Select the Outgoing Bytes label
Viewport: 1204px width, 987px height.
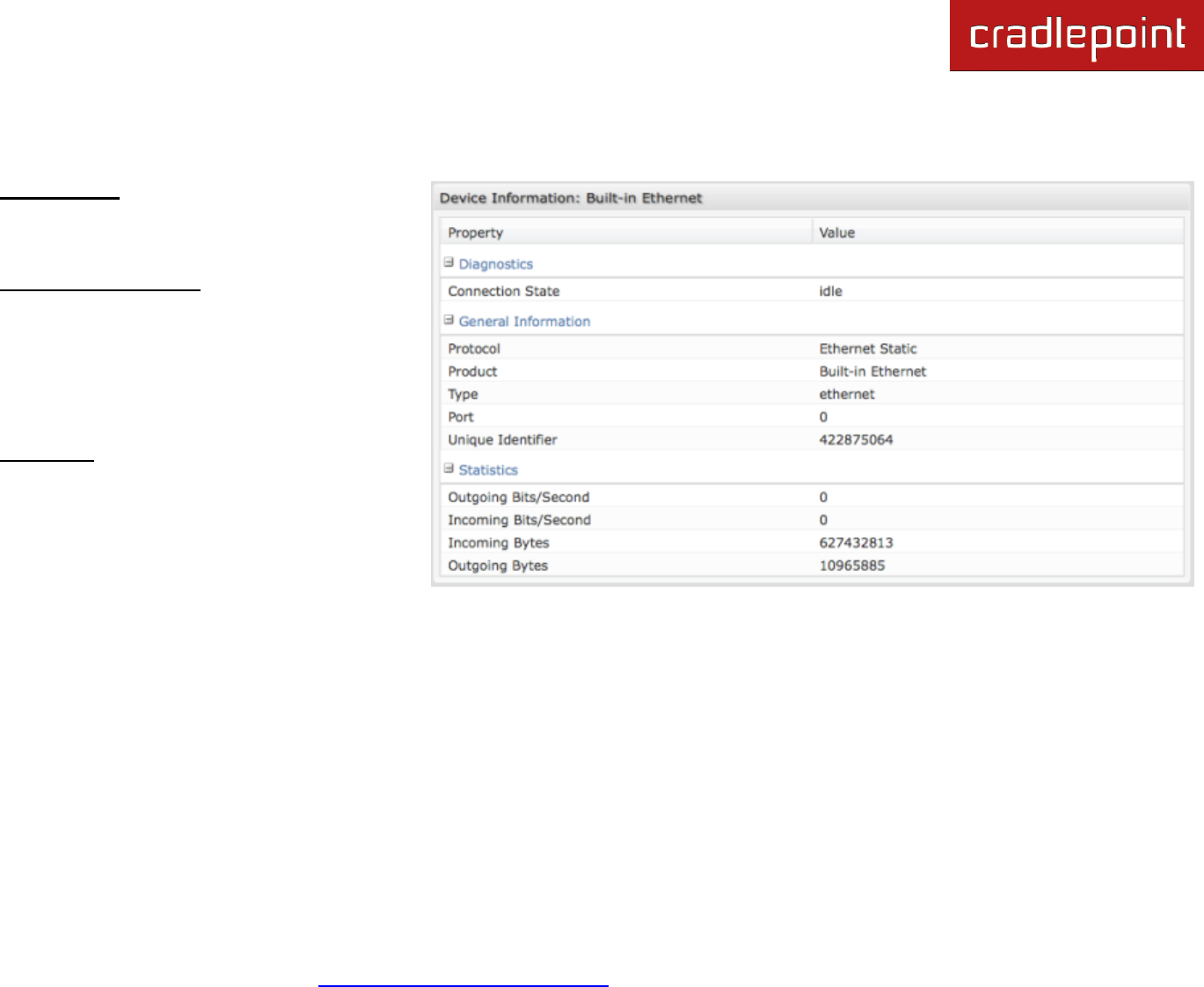coord(498,566)
